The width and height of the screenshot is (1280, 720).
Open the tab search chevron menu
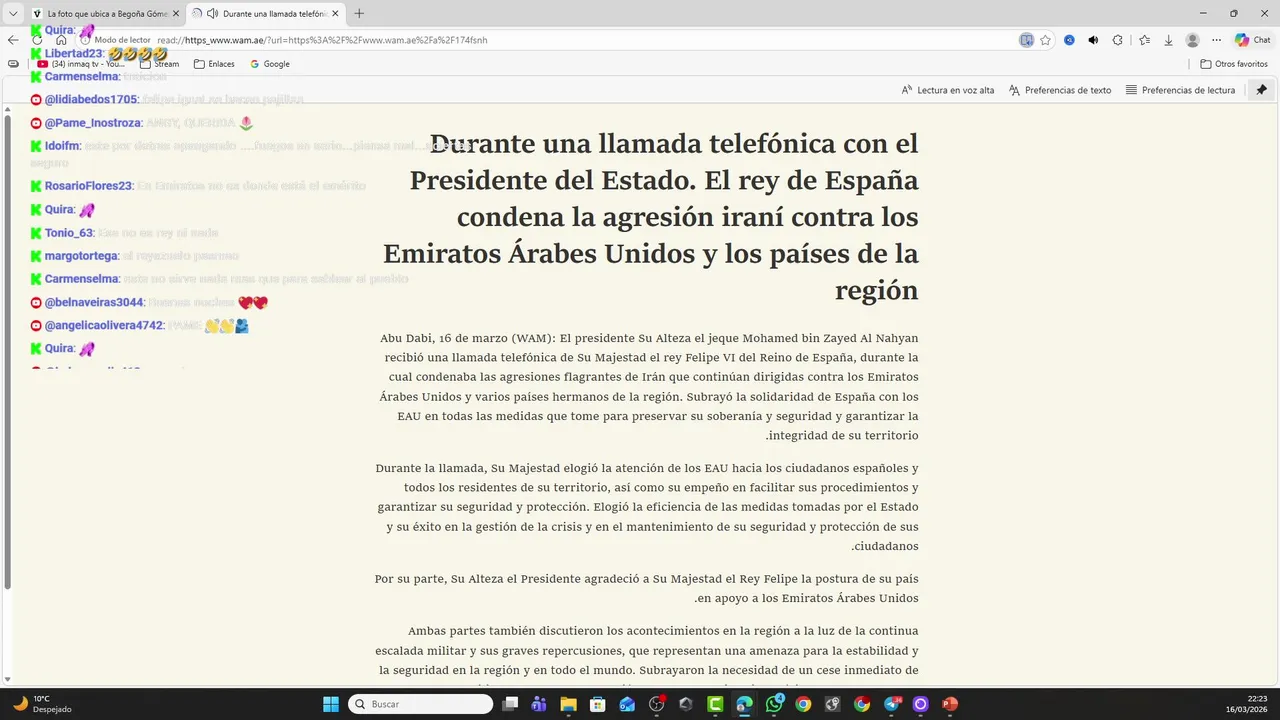[x=14, y=14]
